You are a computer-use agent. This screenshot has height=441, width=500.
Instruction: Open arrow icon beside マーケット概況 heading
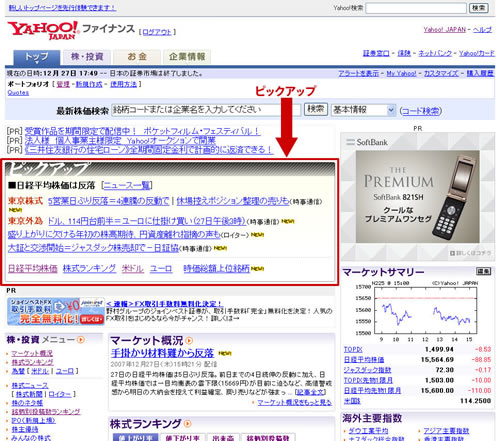[x=189, y=341]
